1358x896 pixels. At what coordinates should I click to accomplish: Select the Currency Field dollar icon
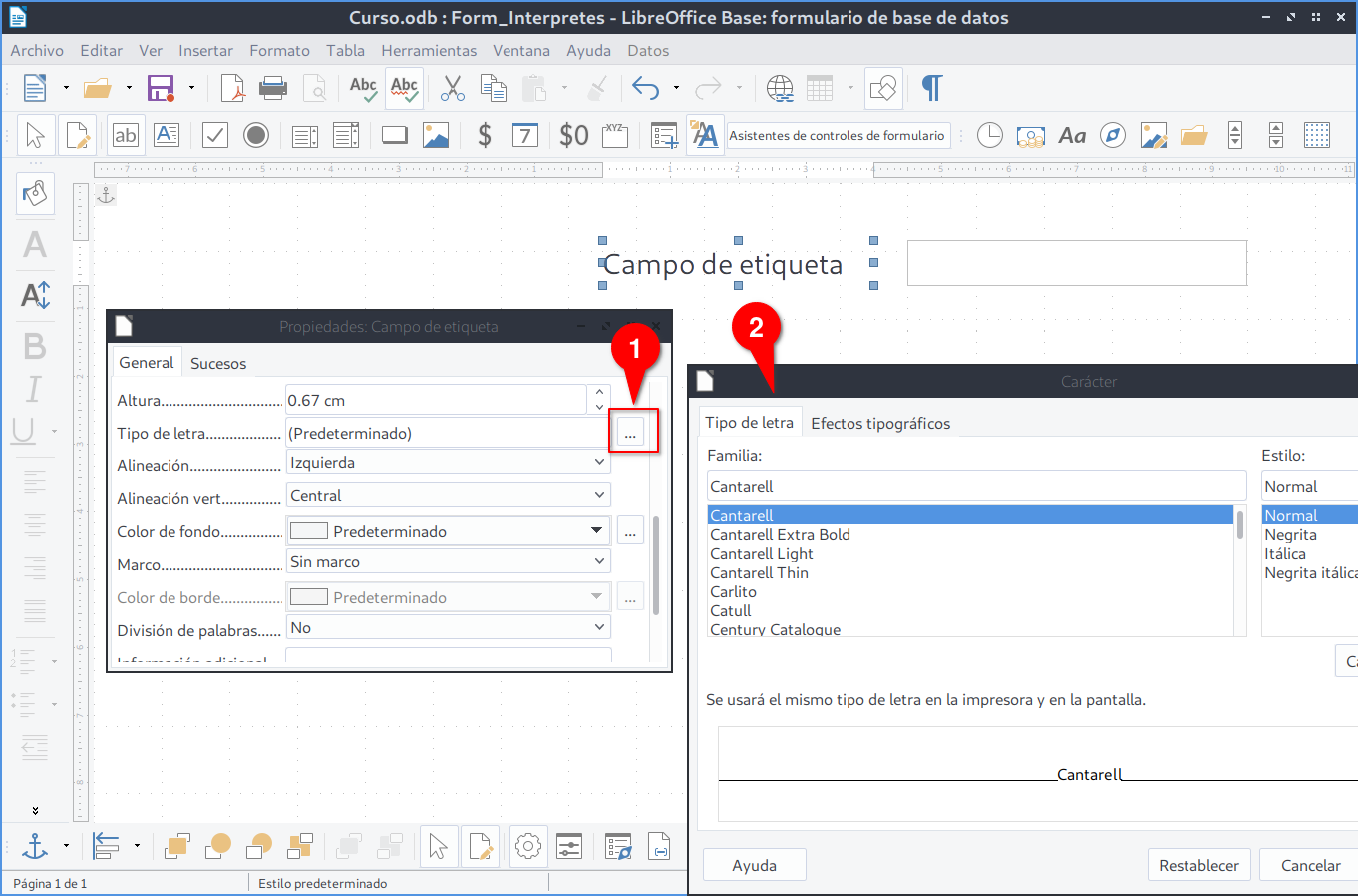[x=485, y=135]
